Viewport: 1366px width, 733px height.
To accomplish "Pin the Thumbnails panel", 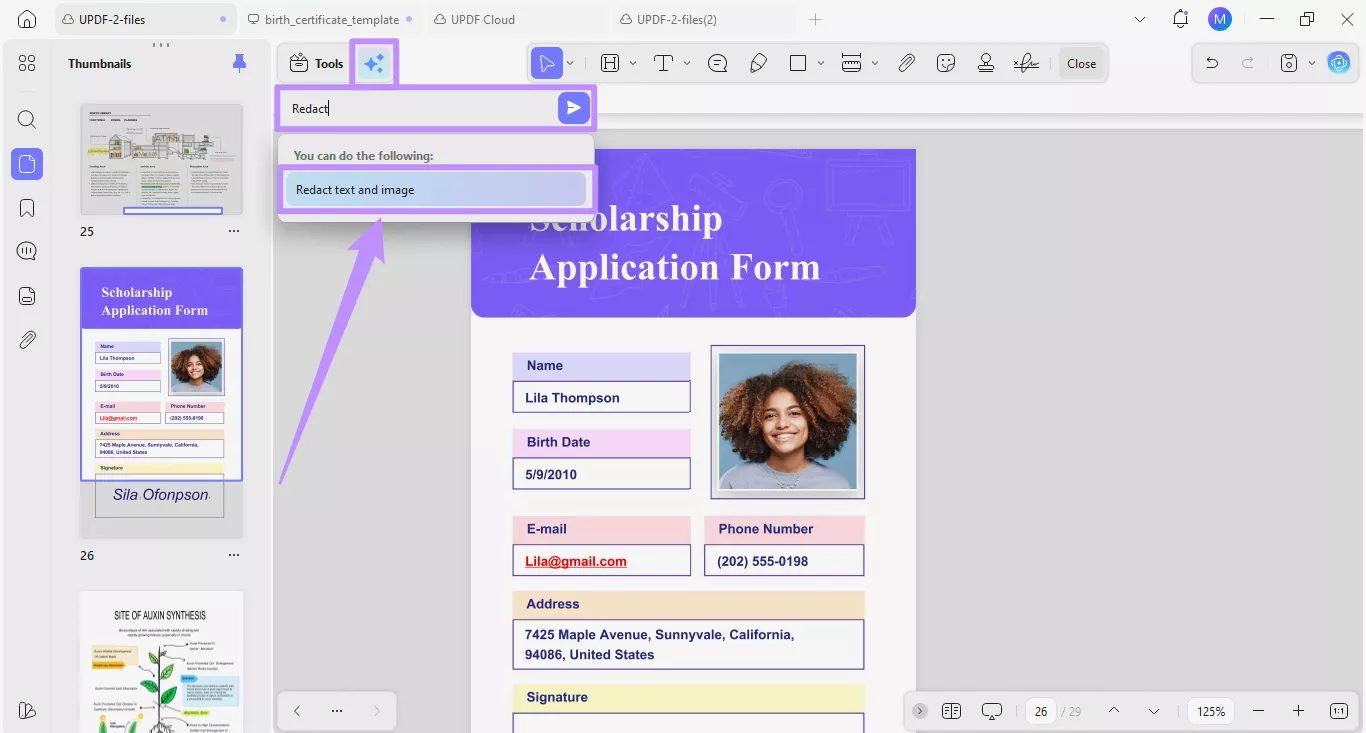I will [239, 64].
